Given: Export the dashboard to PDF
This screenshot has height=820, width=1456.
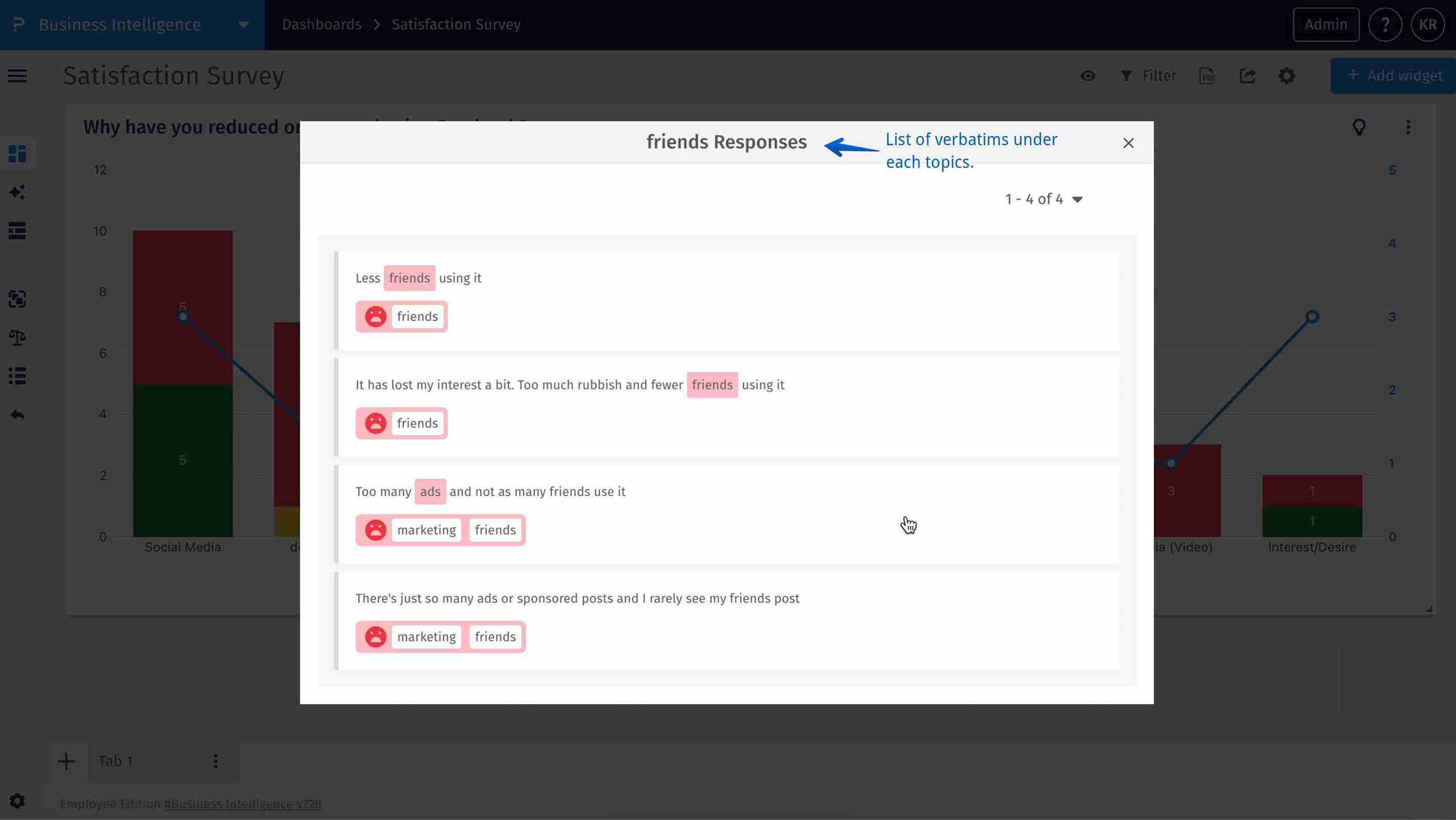Looking at the screenshot, I should pyautogui.click(x=1207, y=75).
